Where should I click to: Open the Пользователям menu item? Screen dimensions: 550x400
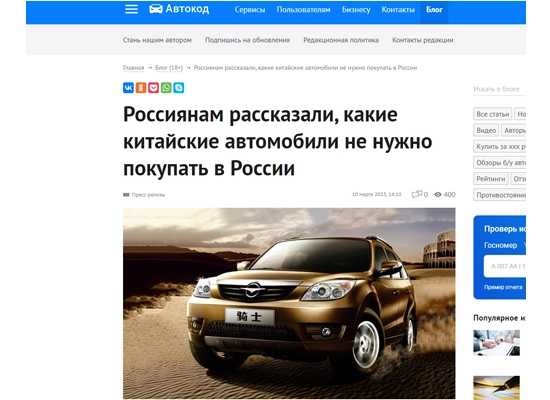303,10
